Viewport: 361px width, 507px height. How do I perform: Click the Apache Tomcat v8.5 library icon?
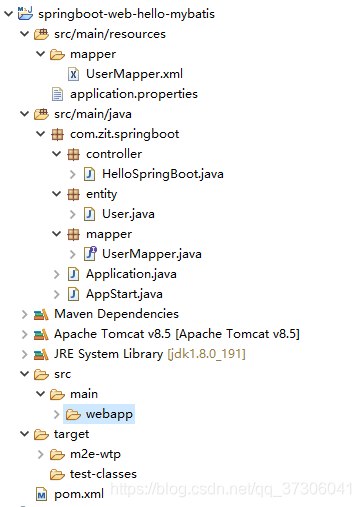pyautogui.click(x=41, y=334)
